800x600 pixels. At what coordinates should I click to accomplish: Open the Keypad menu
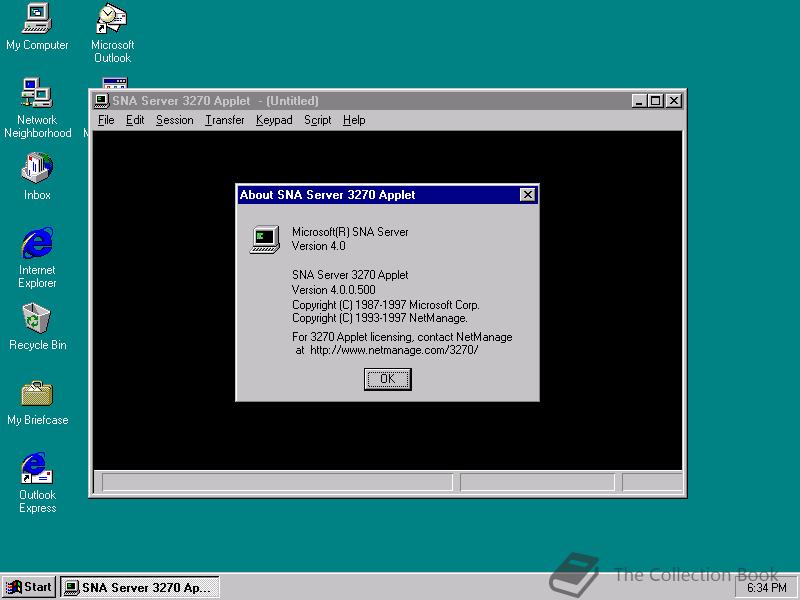(274, 120)
